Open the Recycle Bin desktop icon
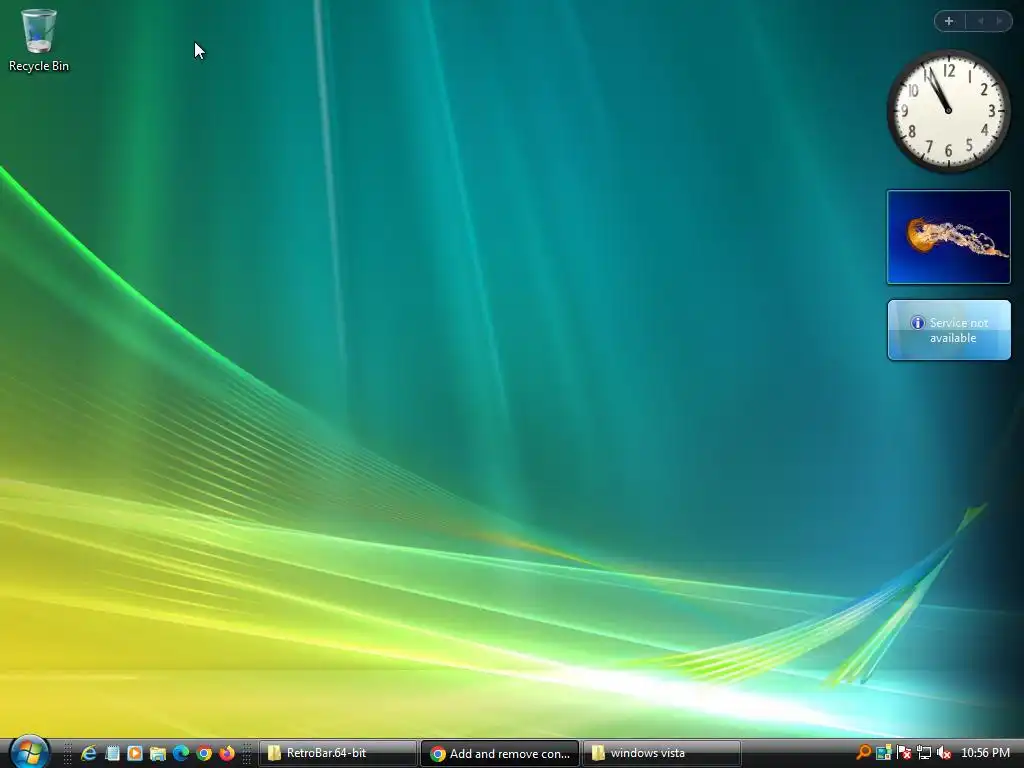 click(x=39, y=40)
